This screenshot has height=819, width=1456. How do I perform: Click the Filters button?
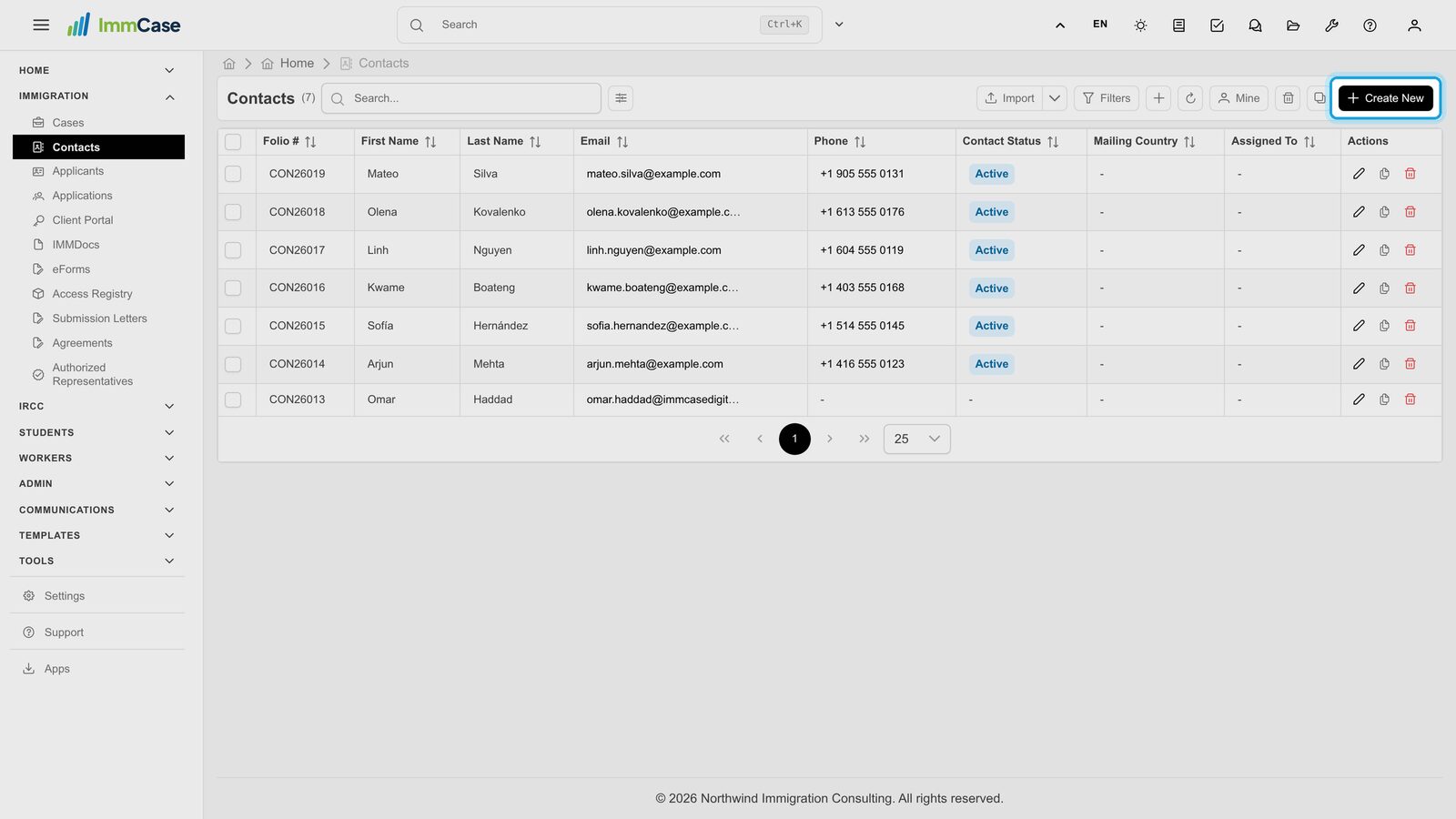coord(1106,98)
